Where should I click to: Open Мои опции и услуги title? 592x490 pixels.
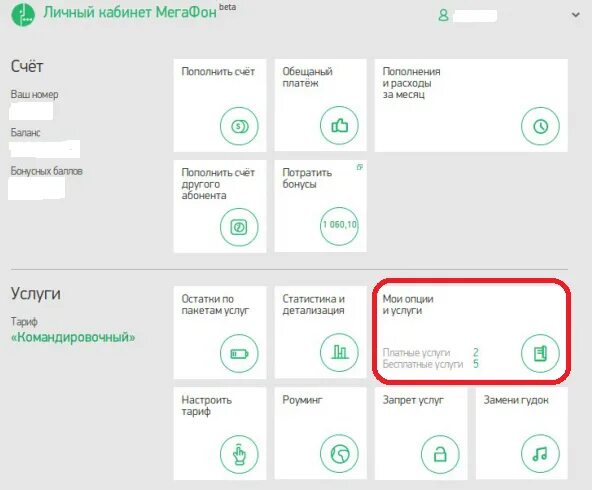coord(408,305)
